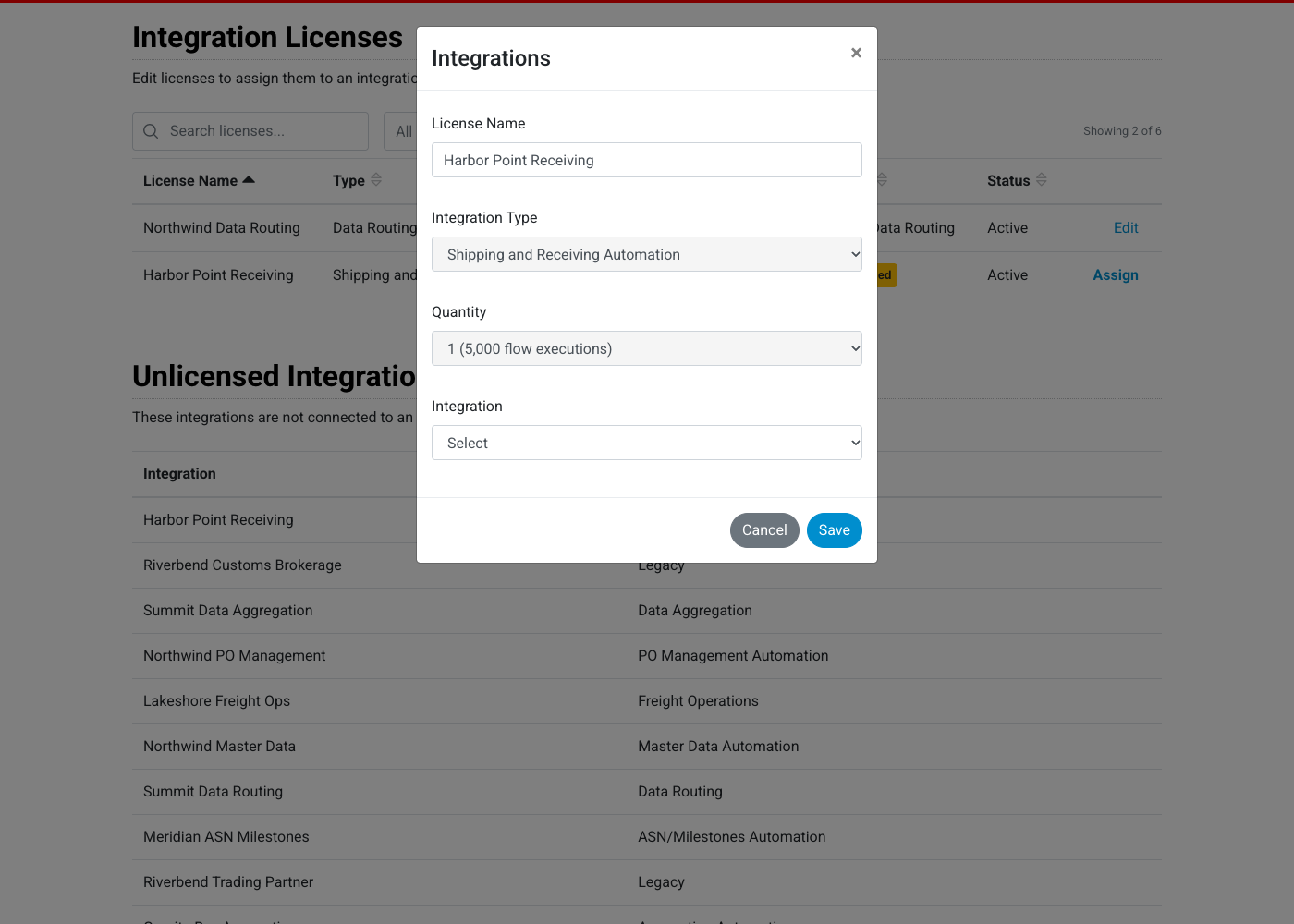Click the Assign link for Harbor Point Receiving
The image size is (1294, 924).
(x=1116, y=275)
